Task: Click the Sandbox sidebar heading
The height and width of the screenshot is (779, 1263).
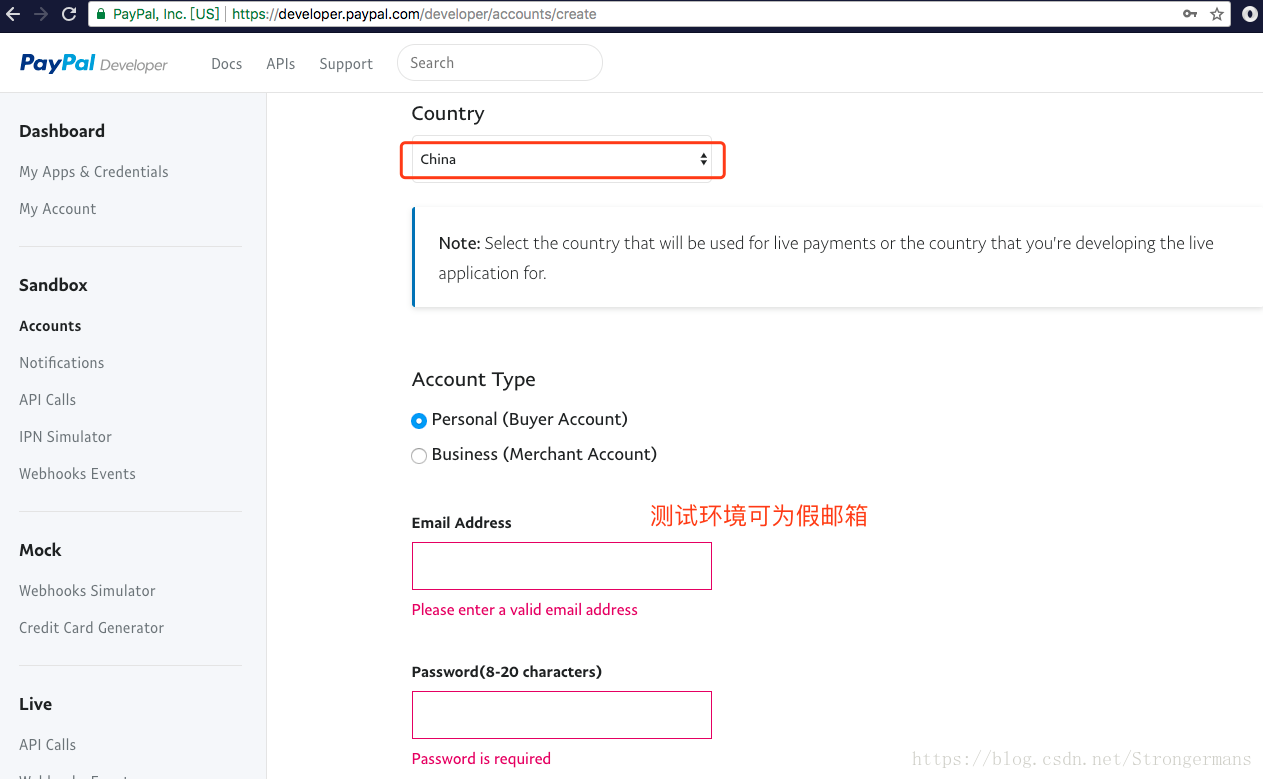Action: click(53, 285)
